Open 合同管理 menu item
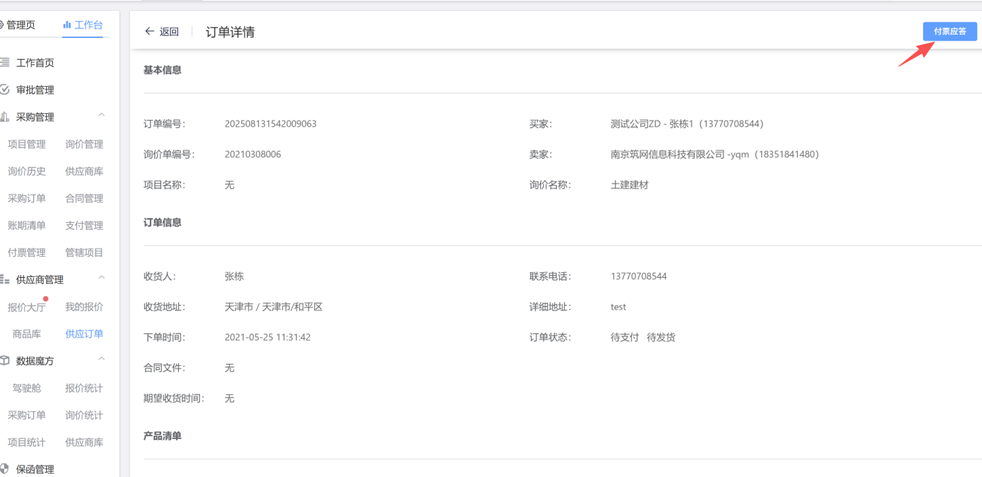982x477 pixels. pos(84,198)
